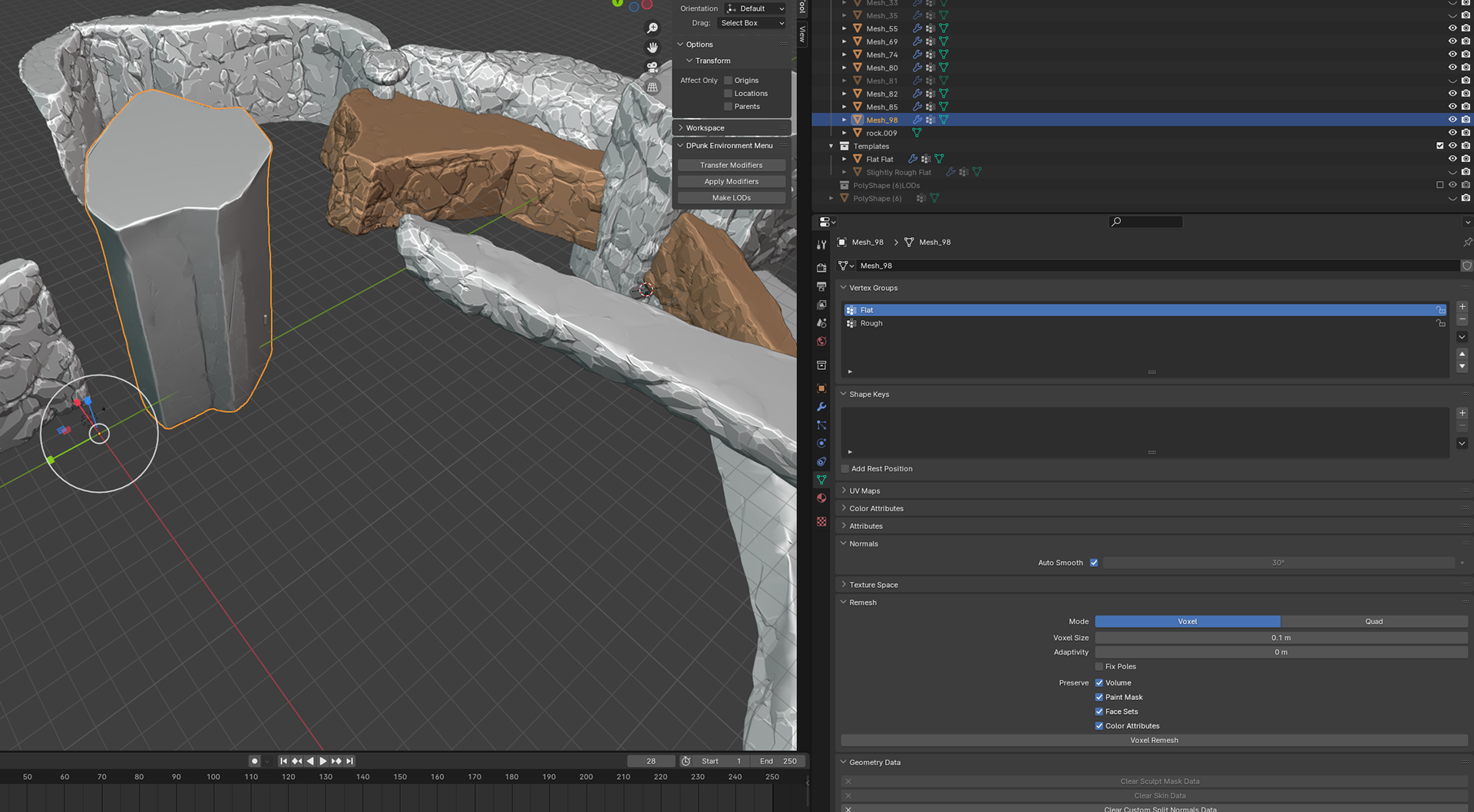Click the Apply Modifiers button
This screenshot has width=1474, height=812.
coord(731,182)
